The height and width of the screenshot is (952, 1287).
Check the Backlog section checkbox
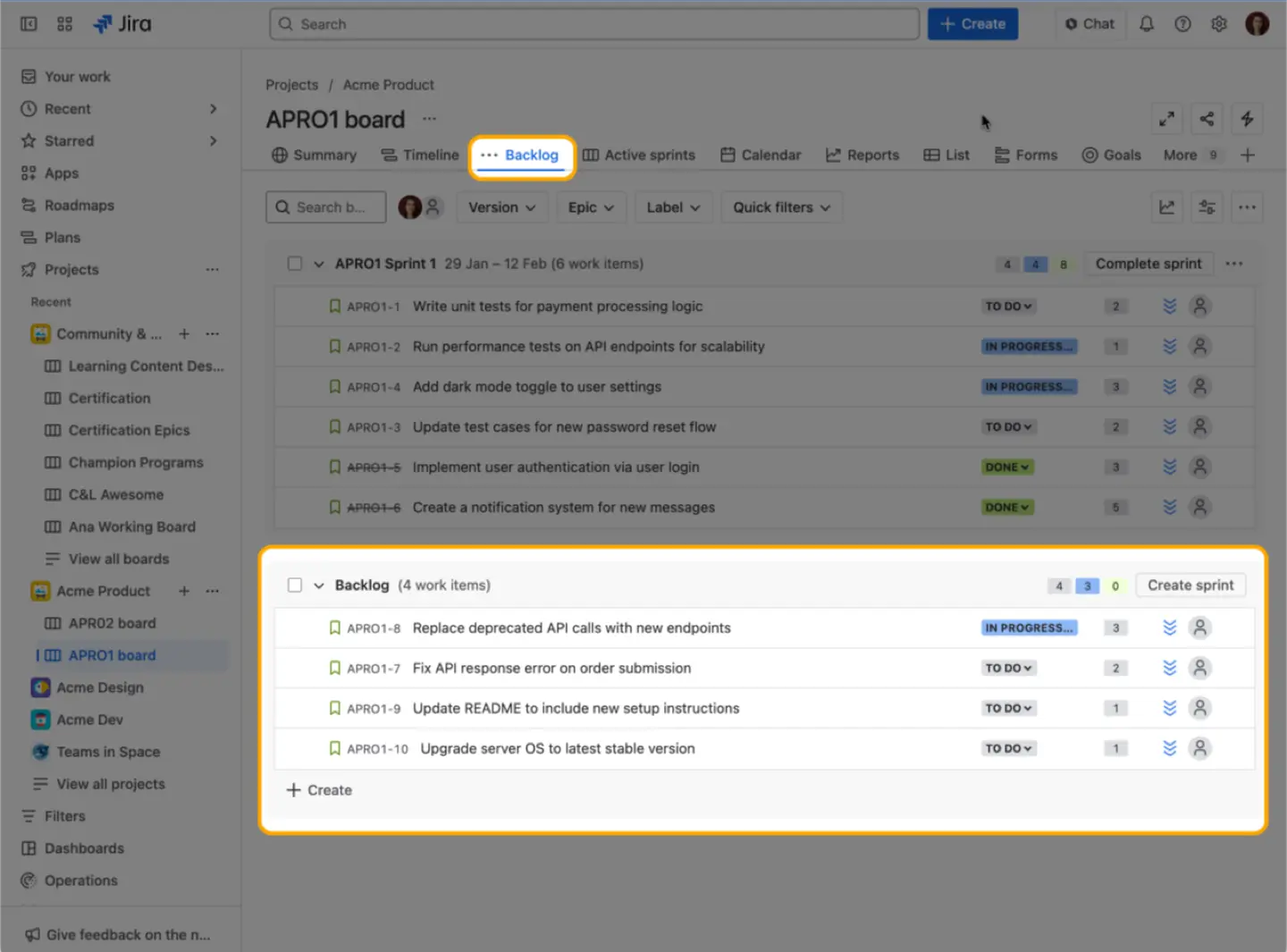coord(295,585)
